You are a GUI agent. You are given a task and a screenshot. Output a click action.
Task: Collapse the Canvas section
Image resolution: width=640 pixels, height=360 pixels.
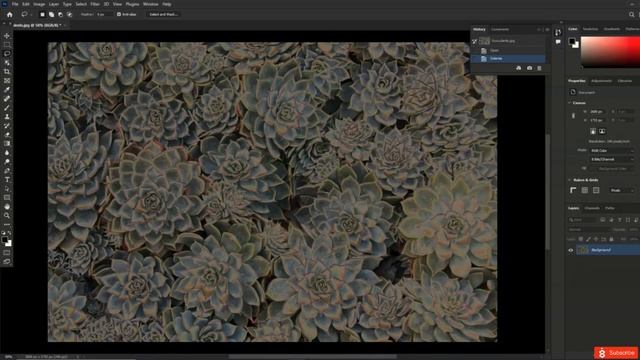point(570,103)
